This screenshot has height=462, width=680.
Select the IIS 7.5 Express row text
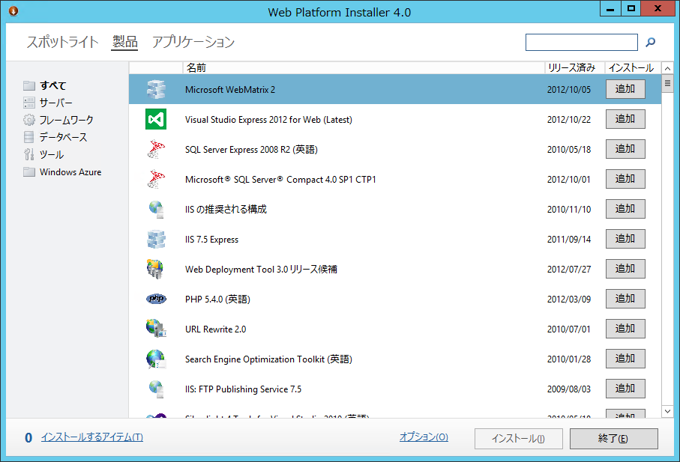pos(212,239)
